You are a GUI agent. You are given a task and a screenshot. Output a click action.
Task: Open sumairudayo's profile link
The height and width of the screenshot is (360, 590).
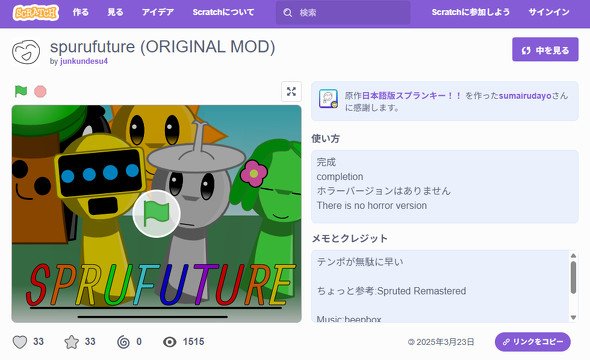point(525,96)
